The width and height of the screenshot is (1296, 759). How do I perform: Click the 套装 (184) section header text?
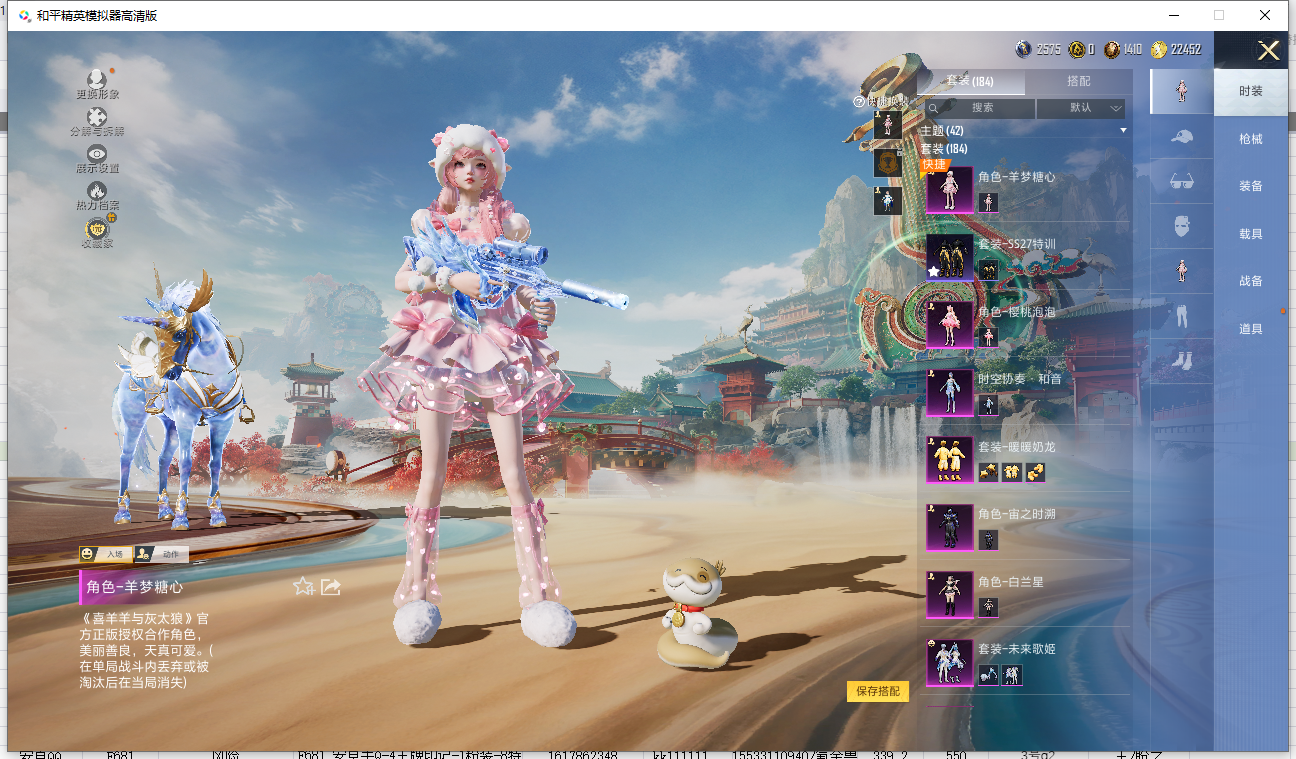pyautogui.click(x=942, y=148)
